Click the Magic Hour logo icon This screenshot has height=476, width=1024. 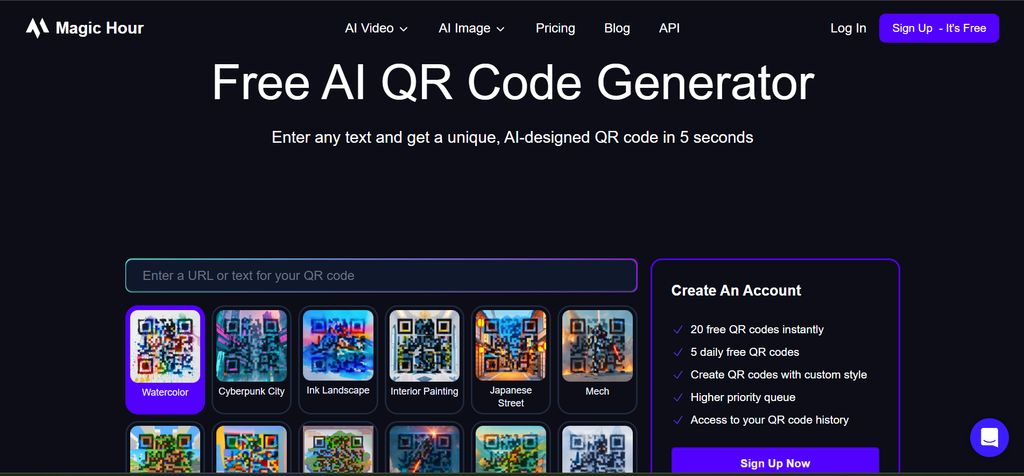click(37, 28)
